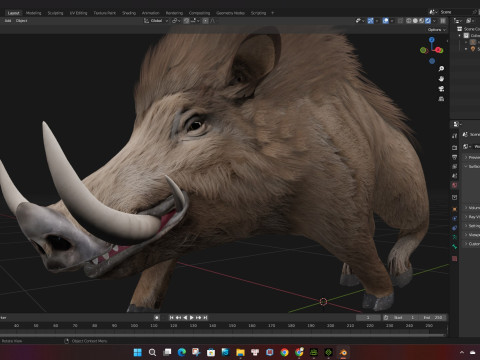This screenshot has width=480, height=360.
Task: Expand the Volume panel in properties
Action: click(x=472, y=208)
